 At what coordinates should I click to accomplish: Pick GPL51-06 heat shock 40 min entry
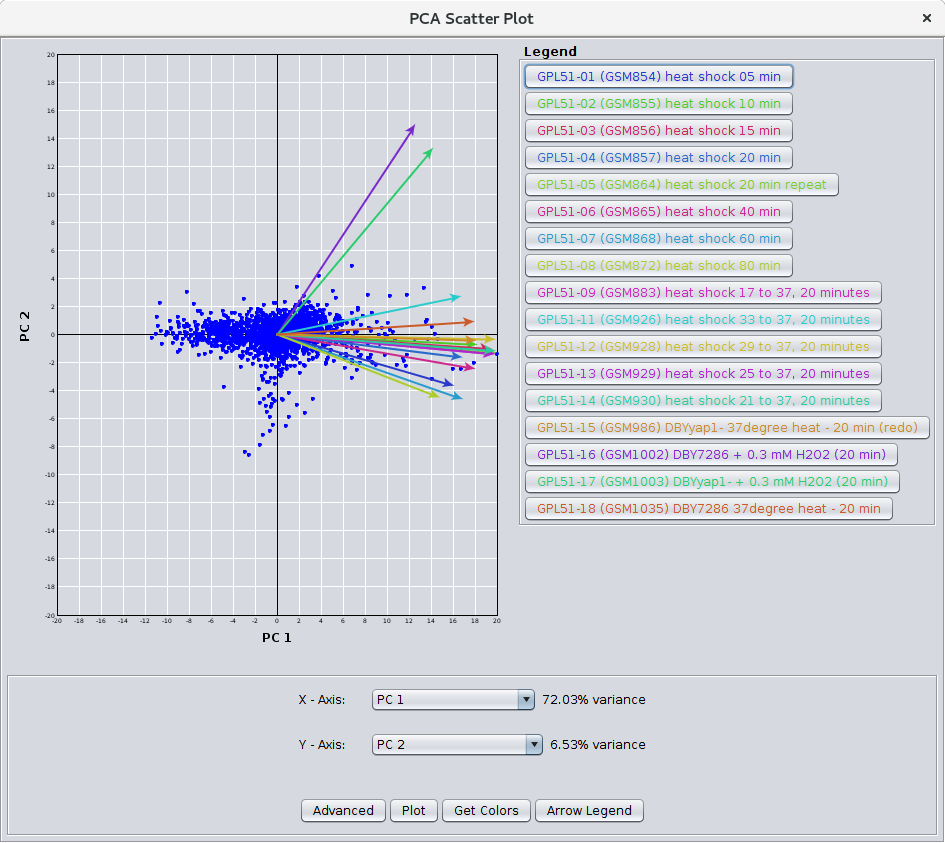(x=658, y=212)
